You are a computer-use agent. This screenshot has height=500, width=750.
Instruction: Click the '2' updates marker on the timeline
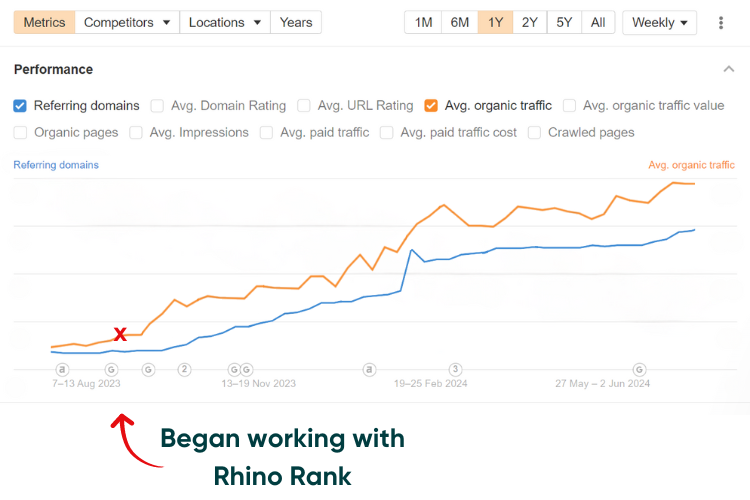coord(185,369)
